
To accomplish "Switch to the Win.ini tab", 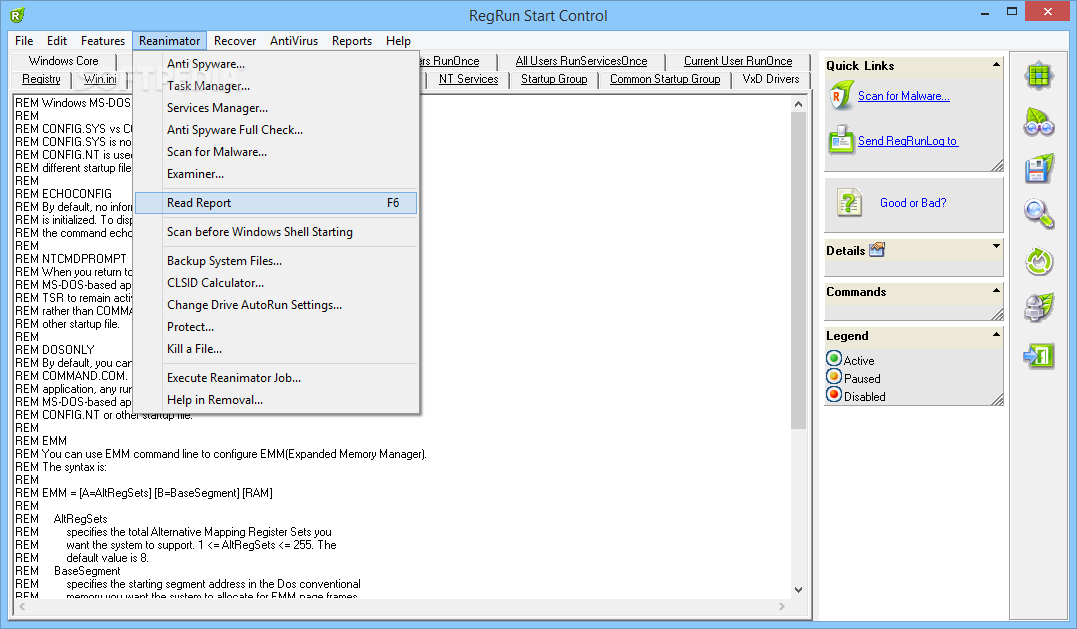I will (100, 79).
